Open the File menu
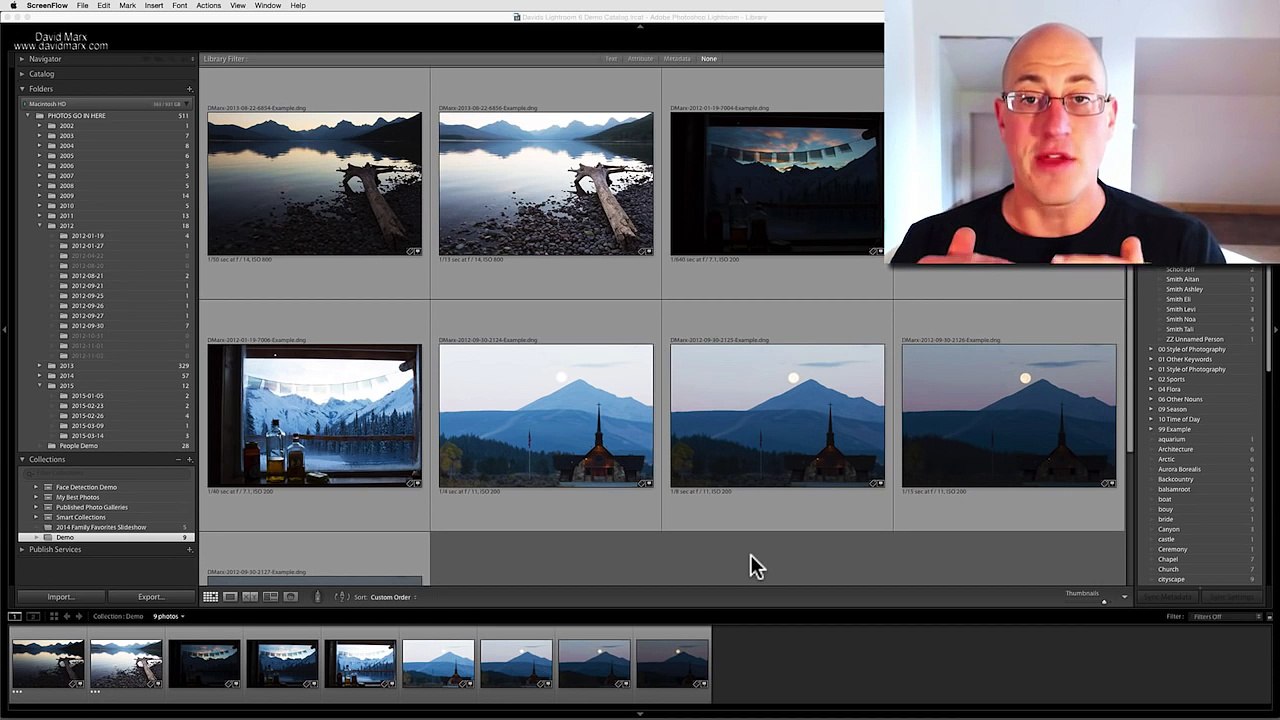This screenshot has height=720, width=1280. pos(83,6)
